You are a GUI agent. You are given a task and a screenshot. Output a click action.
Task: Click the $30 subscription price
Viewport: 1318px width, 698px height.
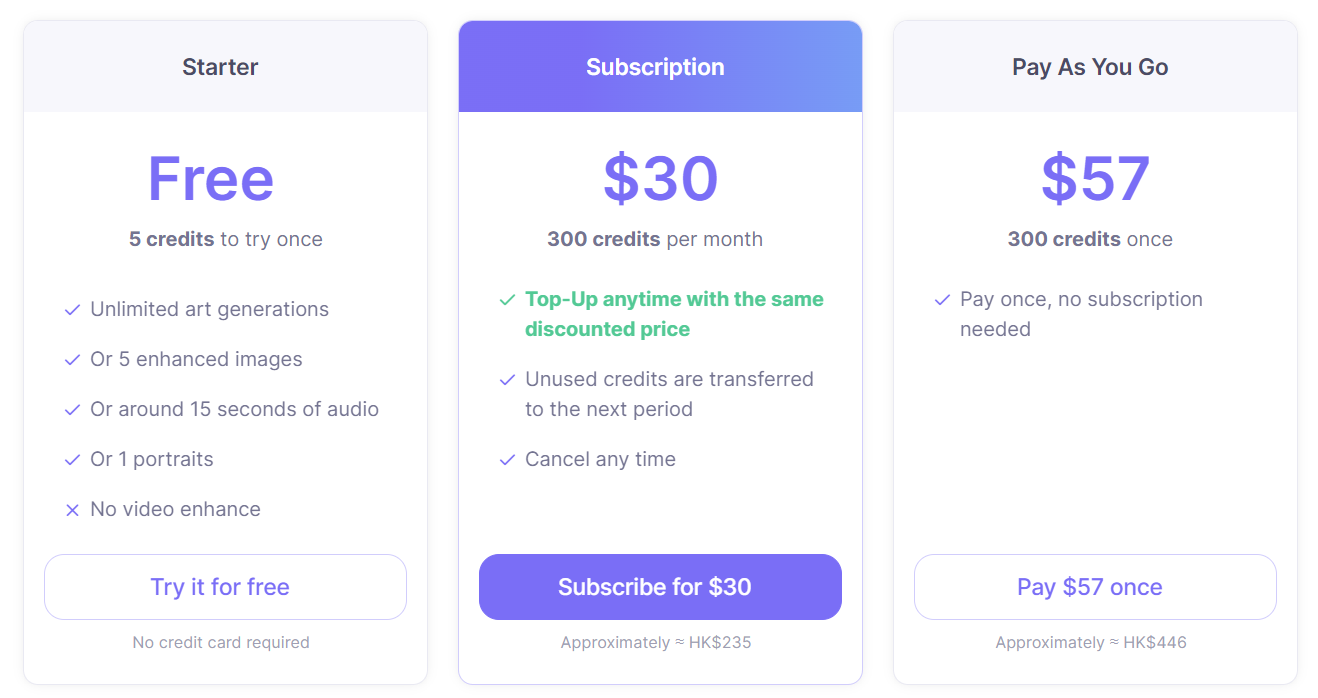pos(660,179)
